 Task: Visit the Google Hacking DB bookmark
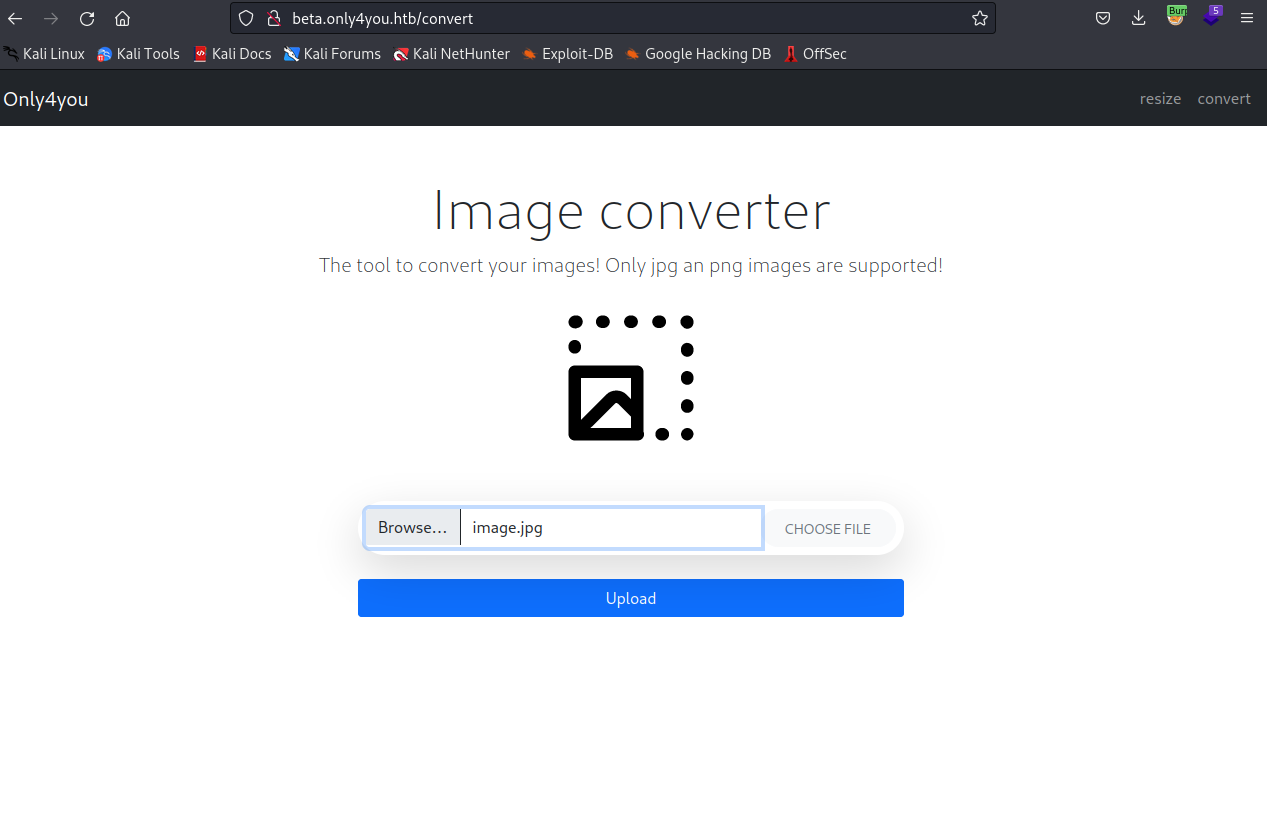[x=697, y=53]
